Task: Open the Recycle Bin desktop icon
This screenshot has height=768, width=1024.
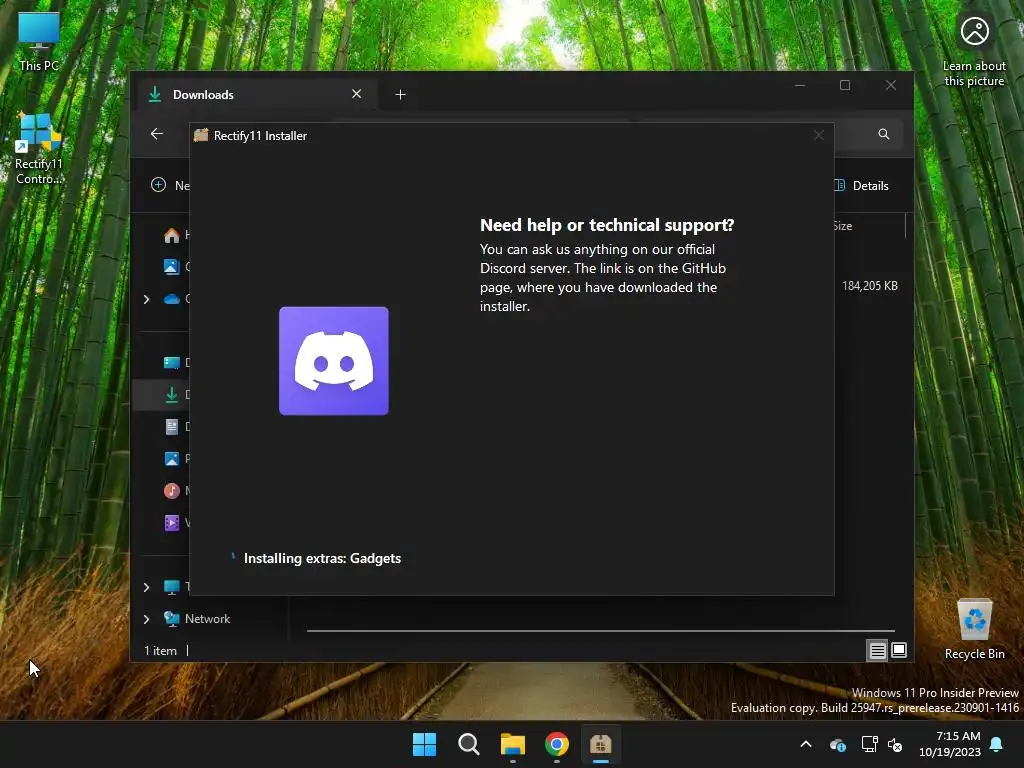Action: tap(974, 629)
